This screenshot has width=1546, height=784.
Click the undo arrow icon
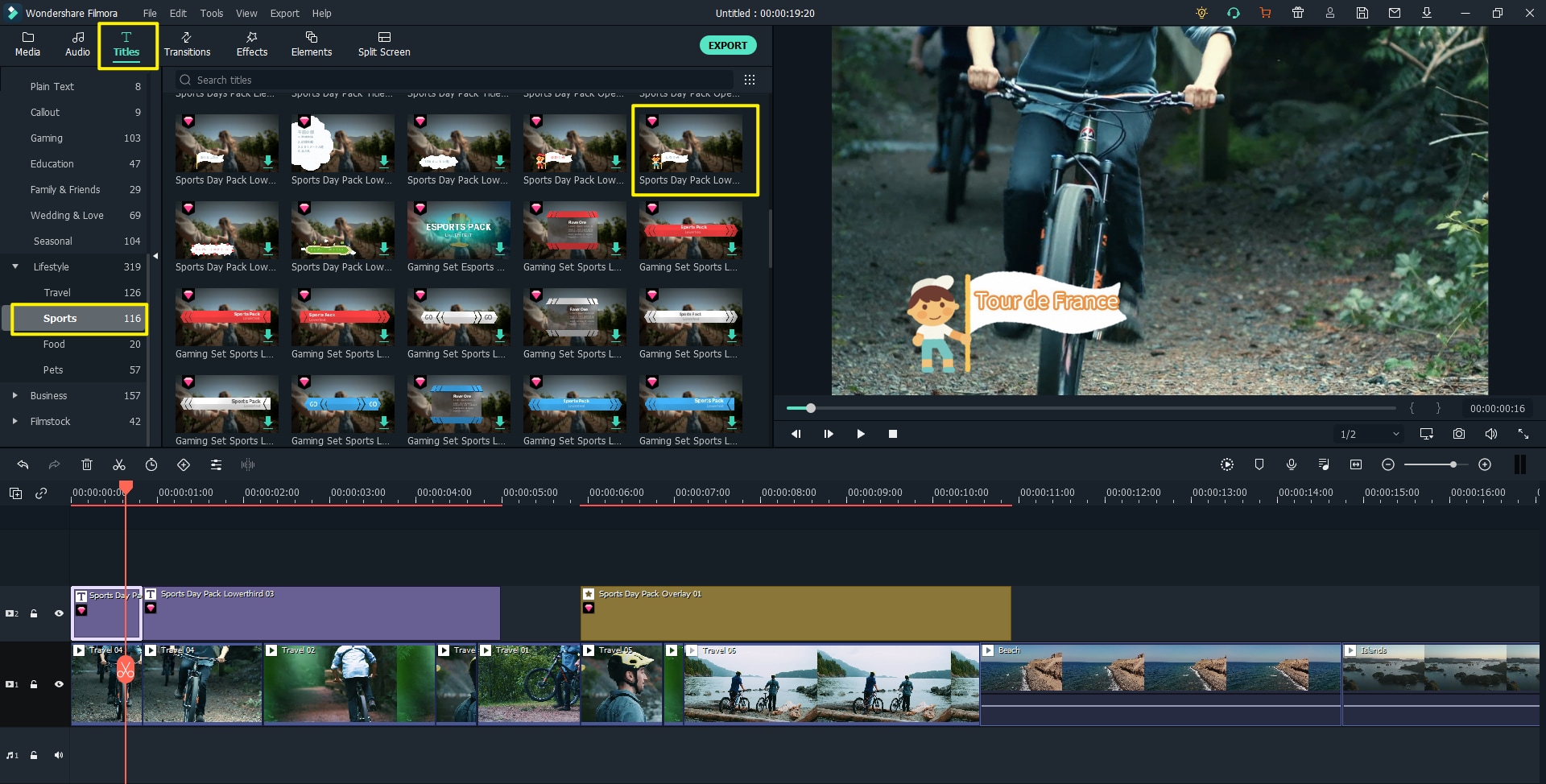pyautogui.click(x=23, y=464)
